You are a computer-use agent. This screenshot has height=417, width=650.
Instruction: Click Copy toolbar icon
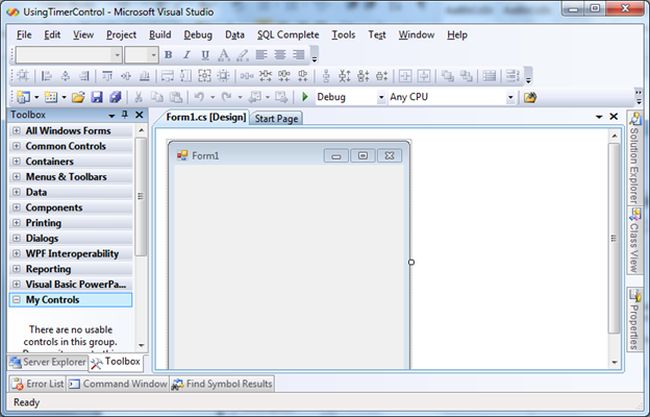pyautogui.click(x=157, y=97)
